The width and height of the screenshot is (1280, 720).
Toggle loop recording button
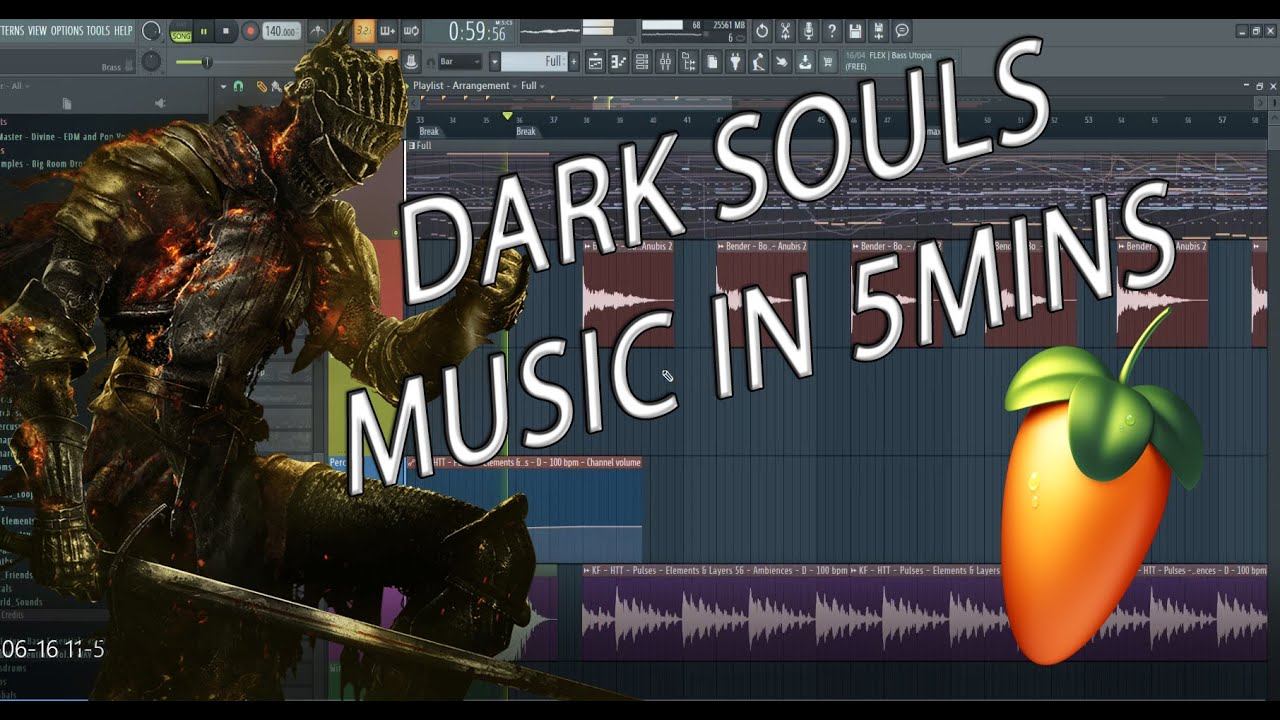pyautogui.click(x=410, y=31)
